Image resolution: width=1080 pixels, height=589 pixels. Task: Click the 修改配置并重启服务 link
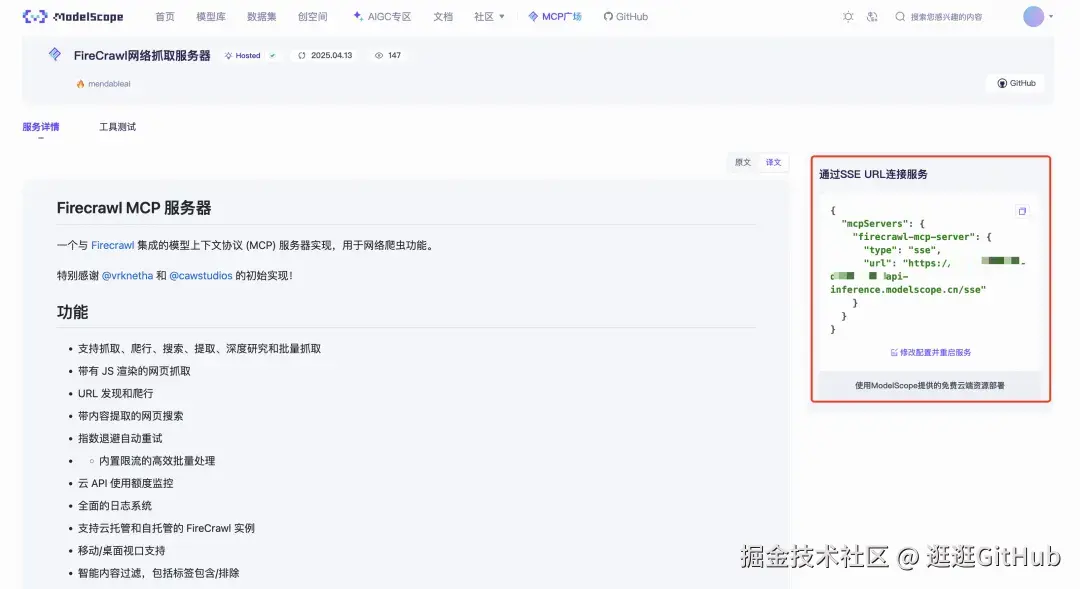tap(933, 351)
